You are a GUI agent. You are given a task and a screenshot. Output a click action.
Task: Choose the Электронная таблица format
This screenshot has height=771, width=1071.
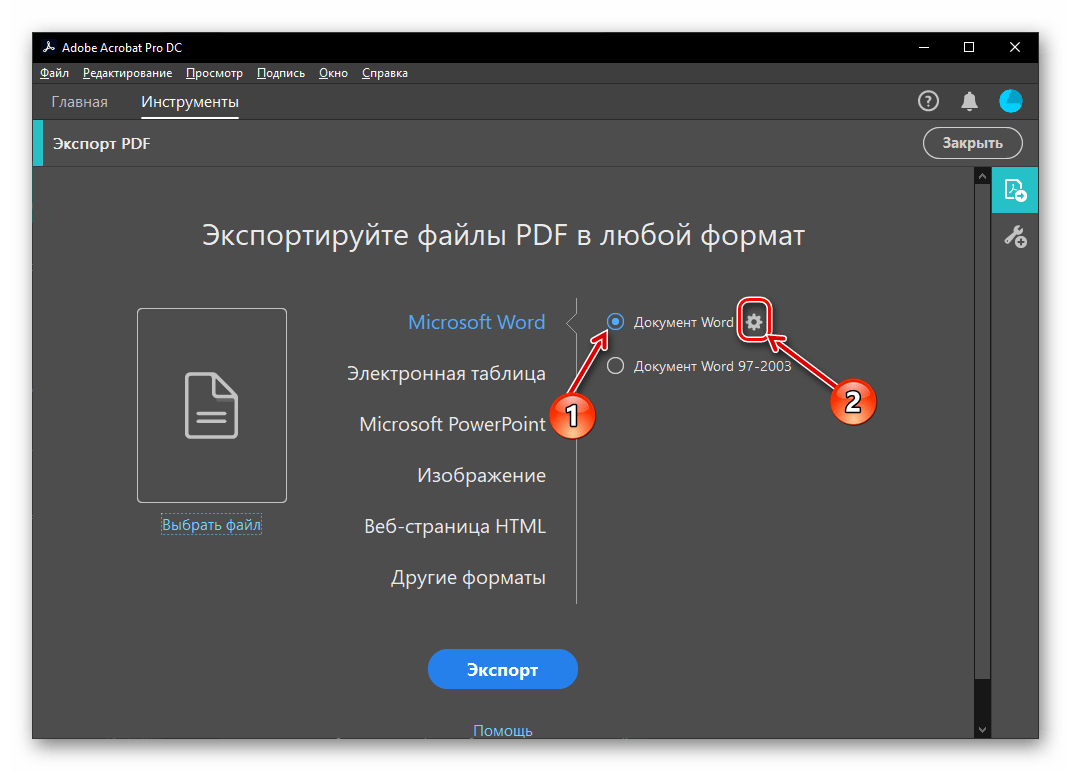tap(446, 374)
